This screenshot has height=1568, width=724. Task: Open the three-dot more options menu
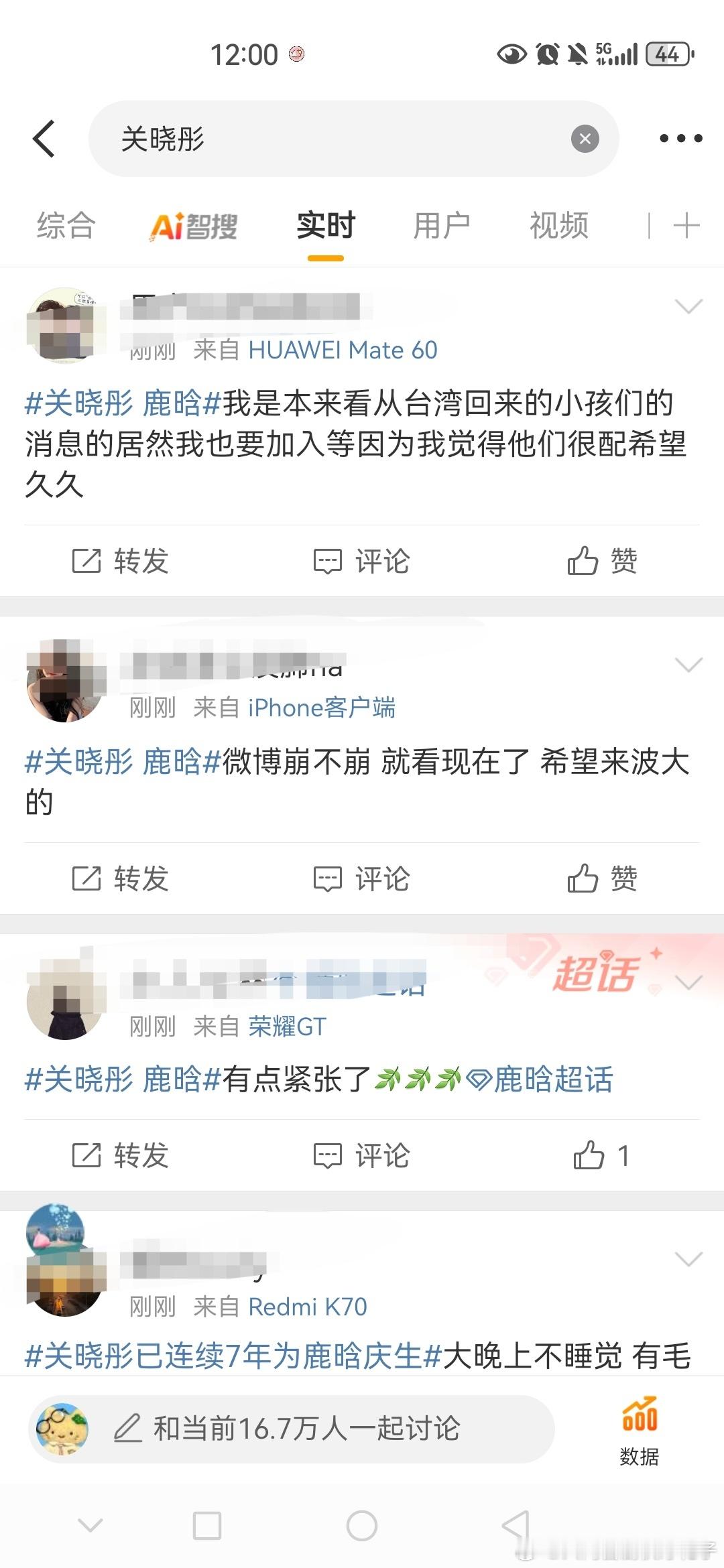point(680,139)
